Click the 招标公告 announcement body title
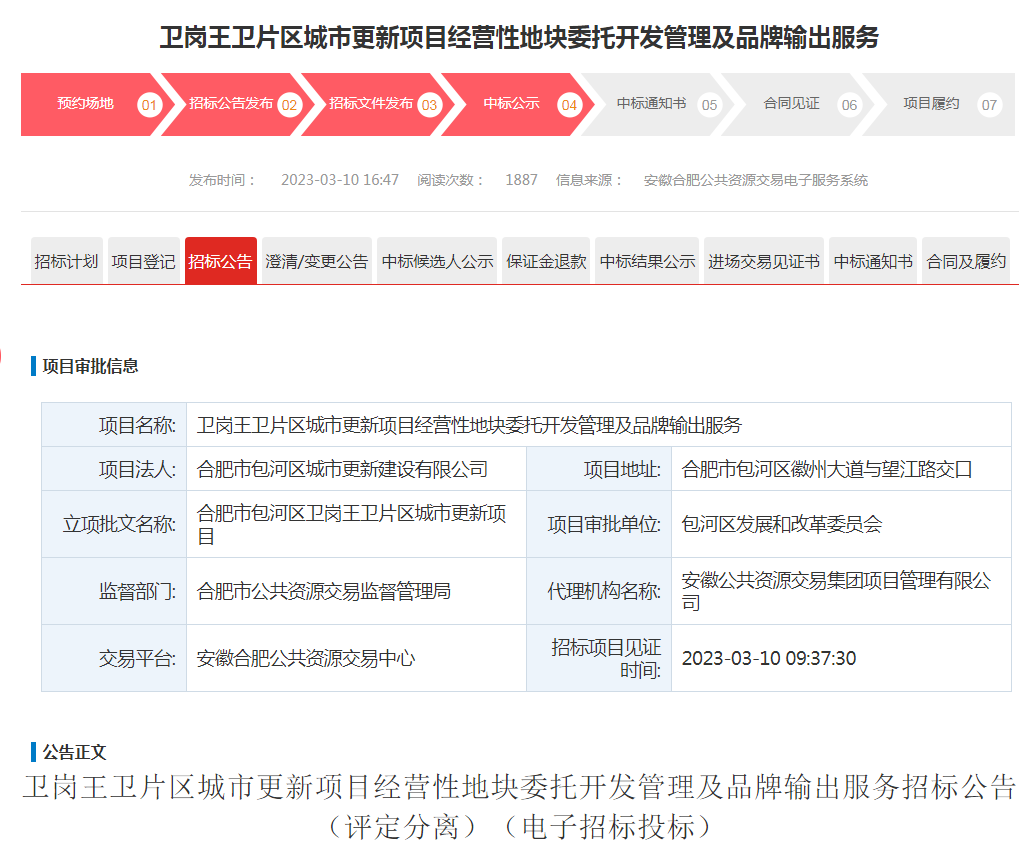This screenshot has height=865, width=1032. (x=519, y=787)
